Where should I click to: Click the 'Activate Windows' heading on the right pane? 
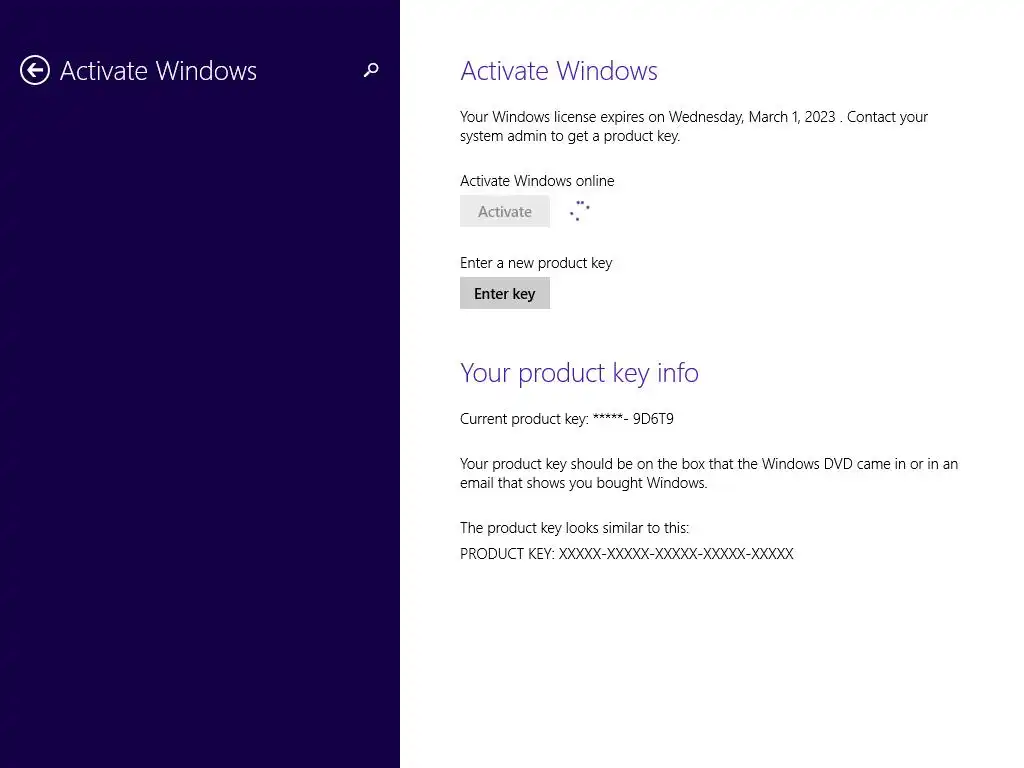pos(559,71)
